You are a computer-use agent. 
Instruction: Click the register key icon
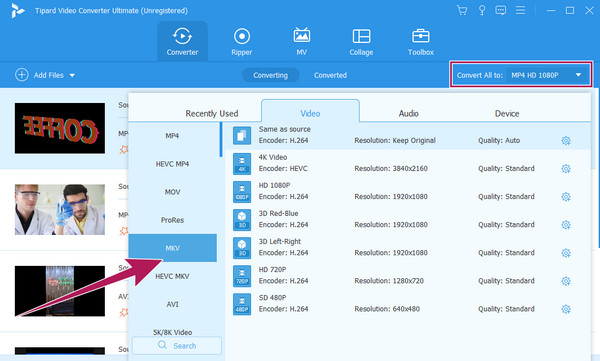pyautogui.click(x=482, y=10)
